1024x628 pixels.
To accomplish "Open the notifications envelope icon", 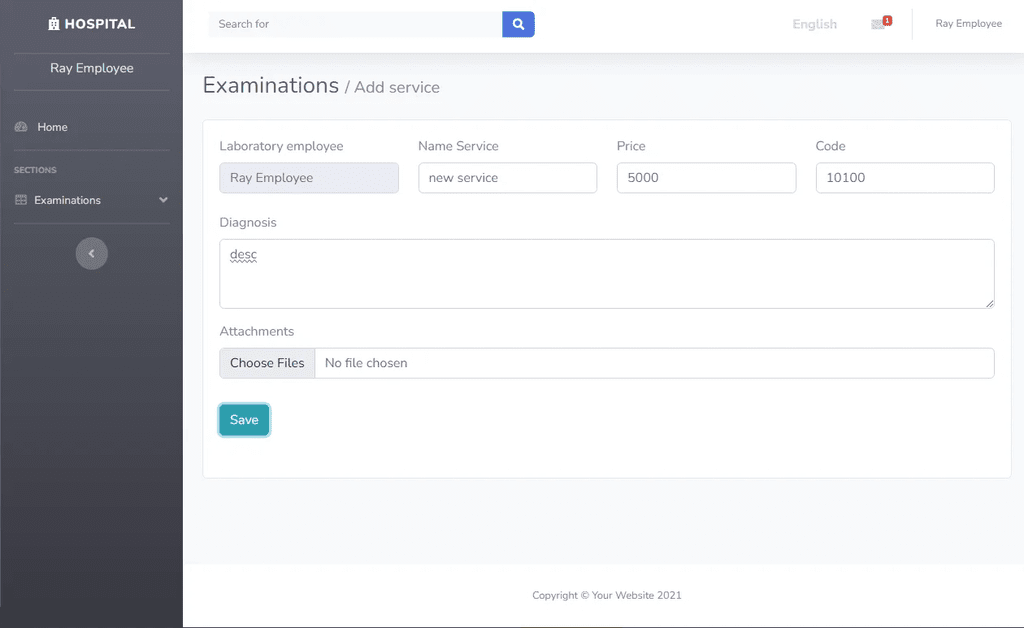I will pos(878,25).
